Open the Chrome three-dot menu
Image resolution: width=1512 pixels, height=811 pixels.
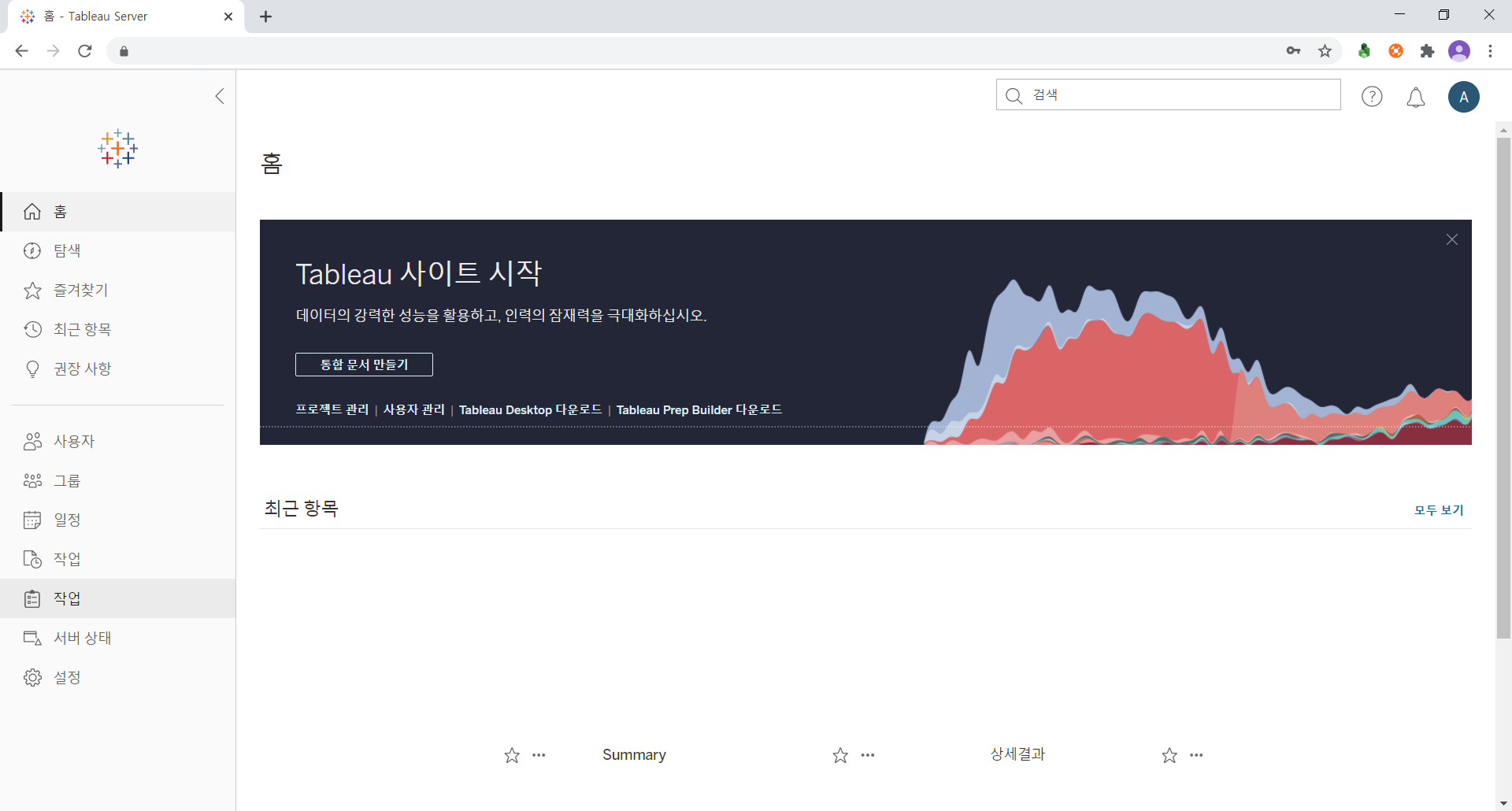click(x=1490, y=51)
